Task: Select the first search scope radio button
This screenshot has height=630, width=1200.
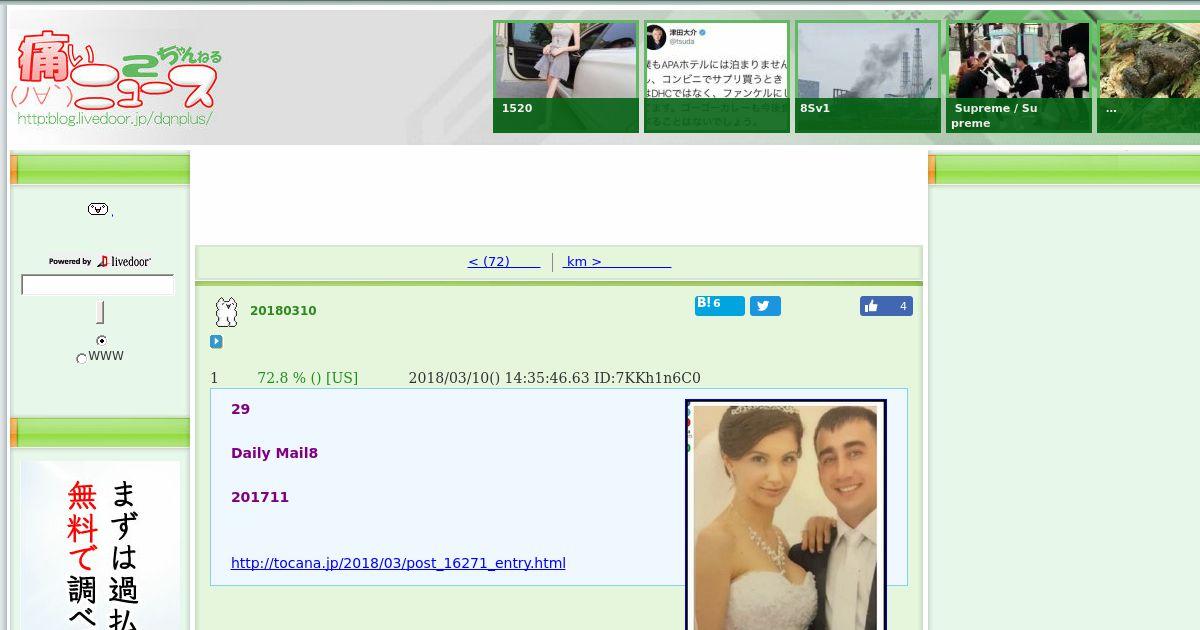Action: pyautogui.click(x=101, y=341)
